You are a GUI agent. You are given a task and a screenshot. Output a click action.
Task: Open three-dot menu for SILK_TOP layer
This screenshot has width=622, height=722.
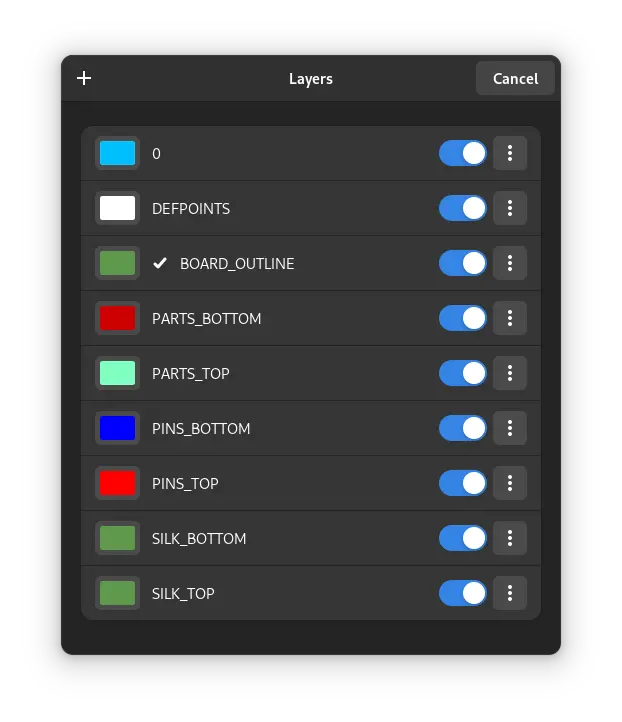pos(510,593)
